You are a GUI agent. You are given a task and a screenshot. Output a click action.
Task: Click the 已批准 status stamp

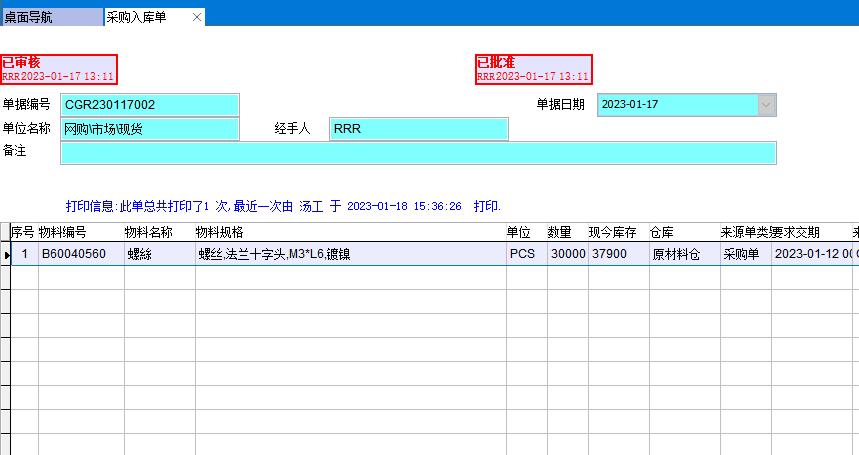coord(534,69)
